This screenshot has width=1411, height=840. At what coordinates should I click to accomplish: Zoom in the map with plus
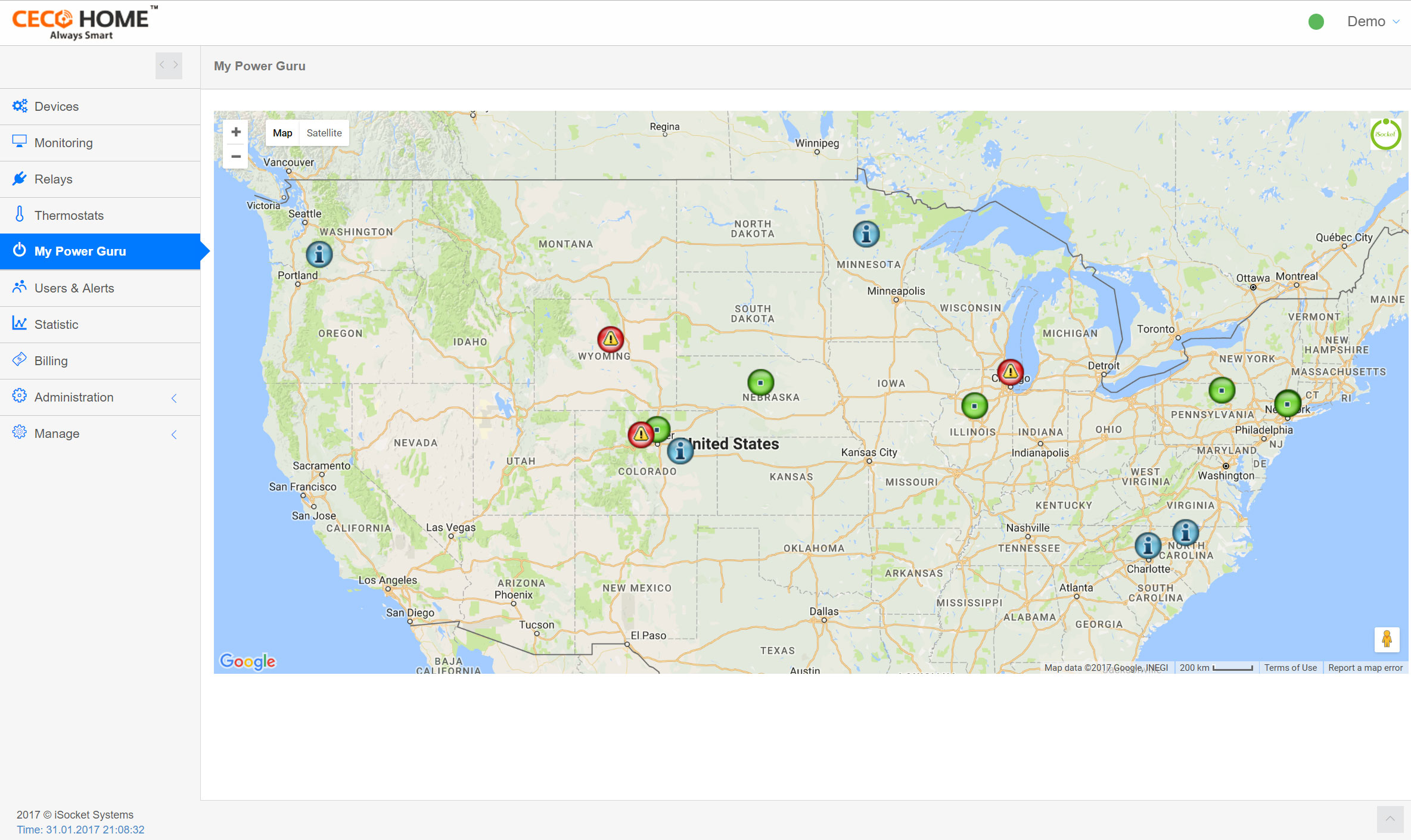tap(236, 132)
